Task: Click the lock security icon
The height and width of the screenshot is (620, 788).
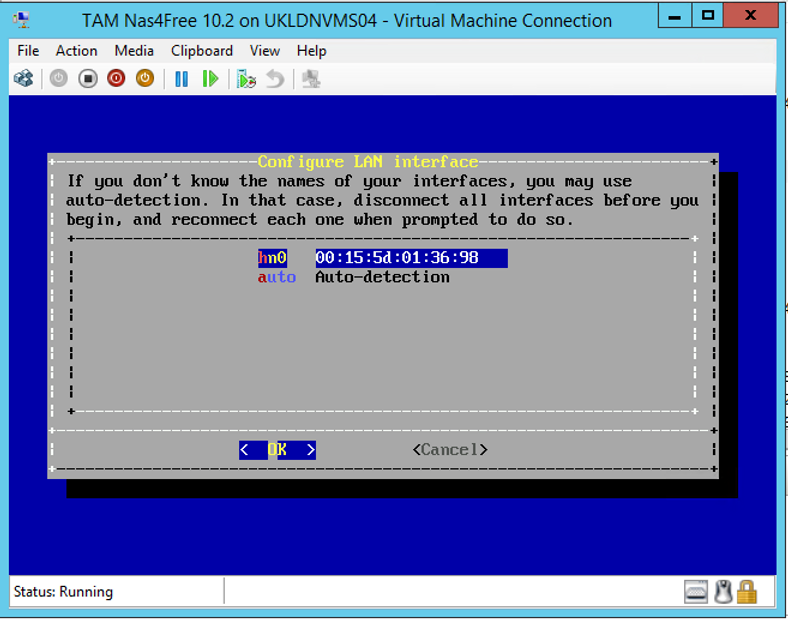Action: [x=747, y=592]
